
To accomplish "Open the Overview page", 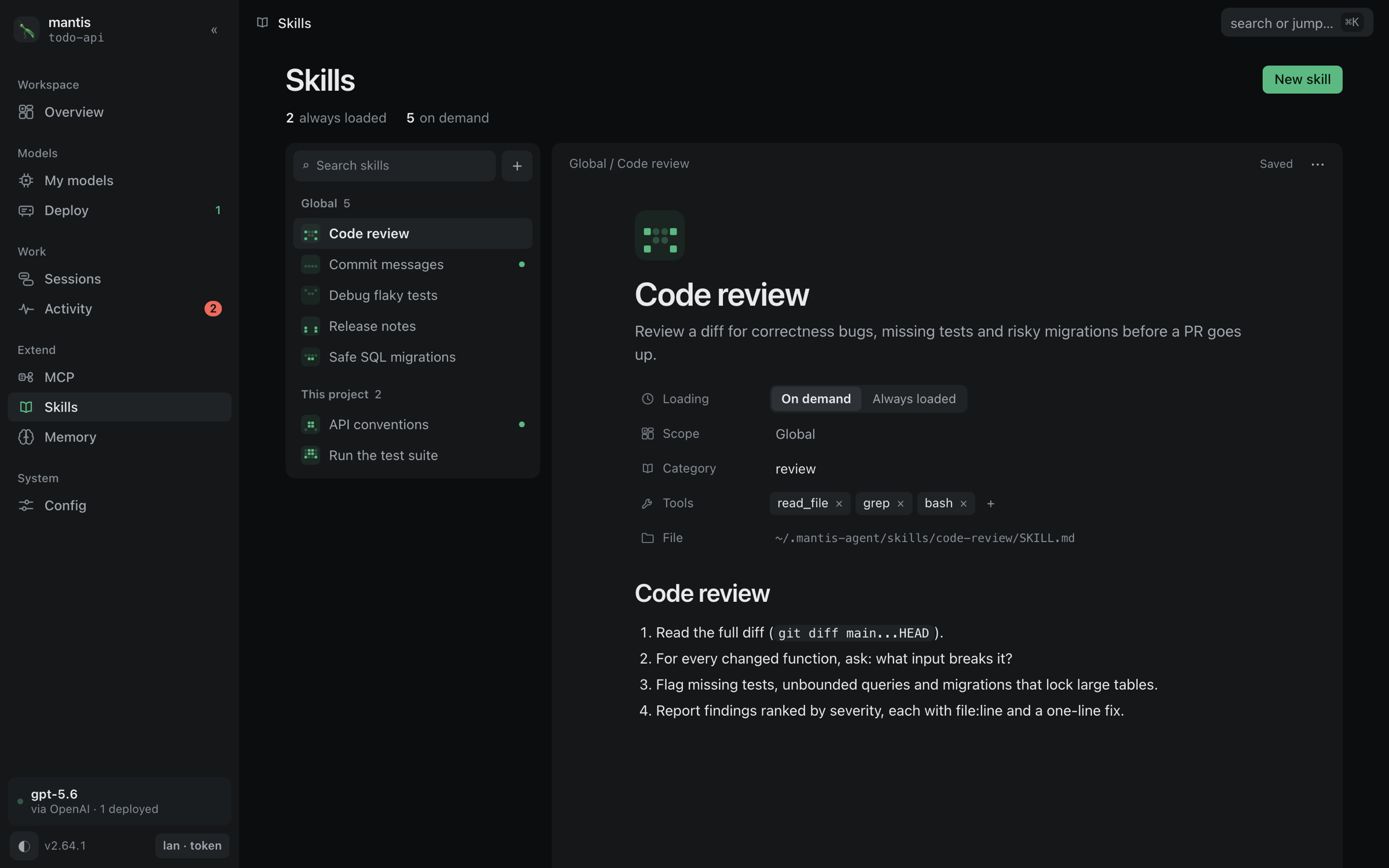I will click(x=119, y=112).
